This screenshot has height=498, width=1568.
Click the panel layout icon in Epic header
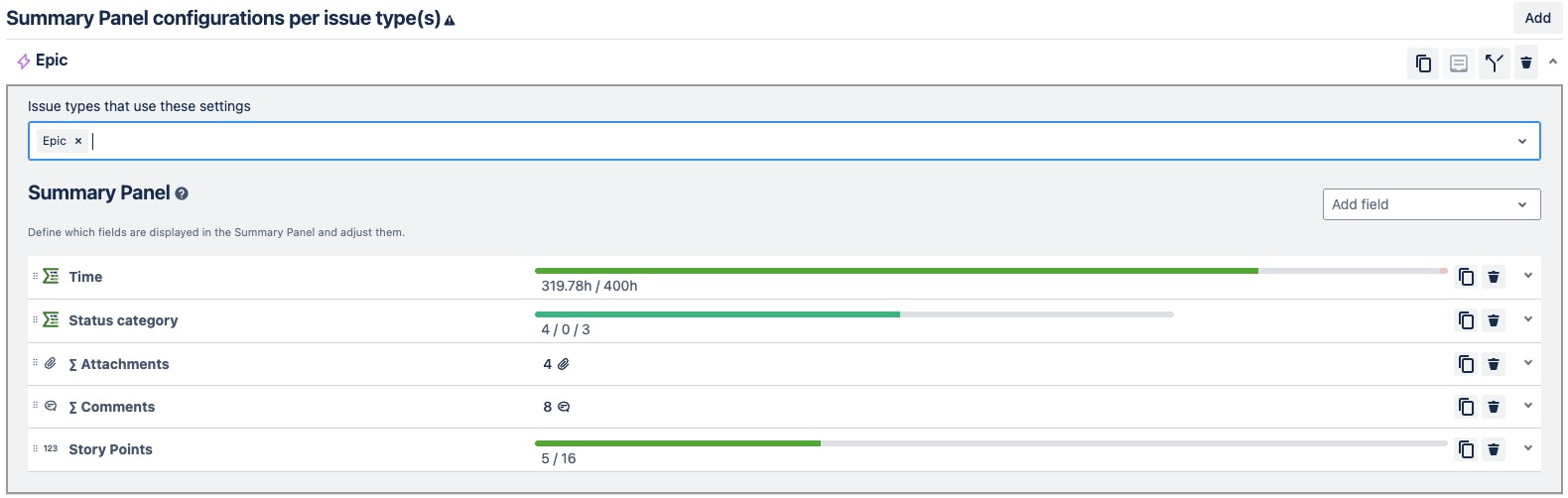[1459, 63]
